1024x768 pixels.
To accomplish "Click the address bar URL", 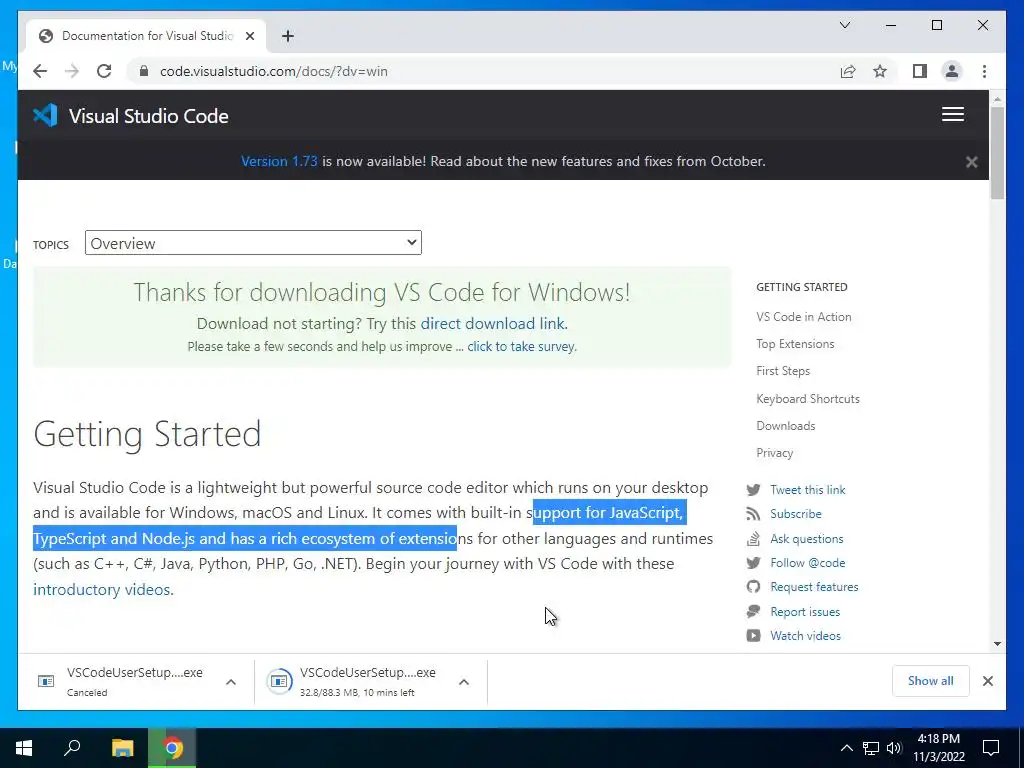I will [x=274, y=71].
